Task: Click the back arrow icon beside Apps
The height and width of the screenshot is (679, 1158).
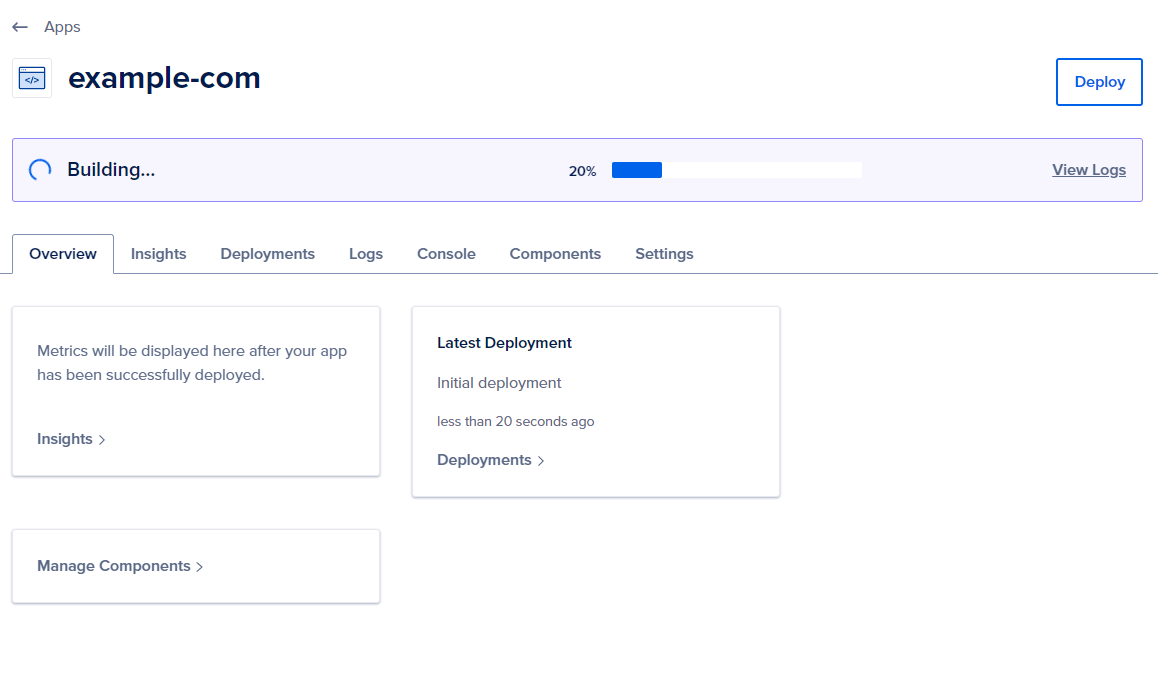Action: (20, 27)
